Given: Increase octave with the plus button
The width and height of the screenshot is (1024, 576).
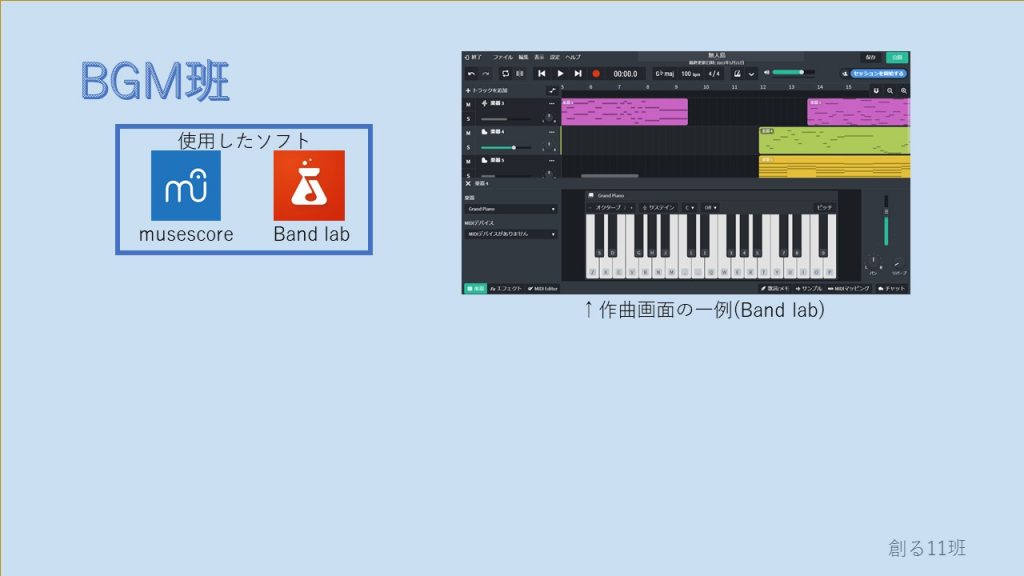Looking at the screenshot, I should [631, 208].
